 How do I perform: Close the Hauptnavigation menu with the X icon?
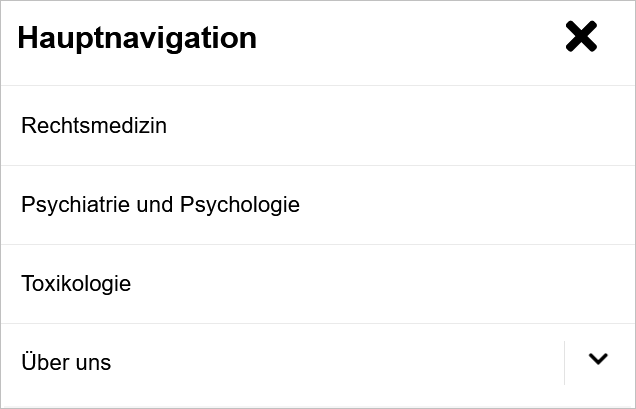click(x=581, y=38)
